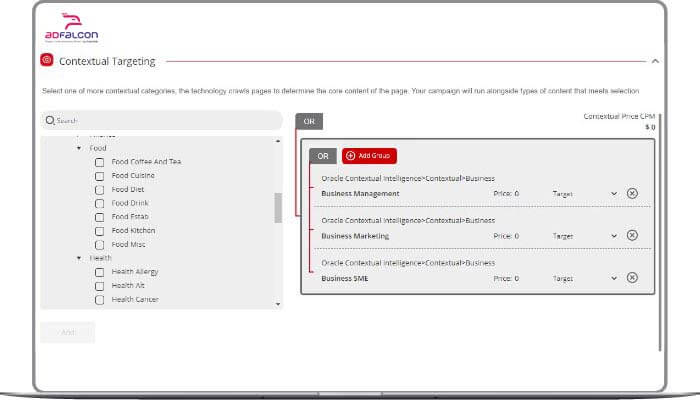Screen dimensions: 700x400
Task: Open Target dropdown for Business Management
Action: pyautogui.click(x=614, y=193)
